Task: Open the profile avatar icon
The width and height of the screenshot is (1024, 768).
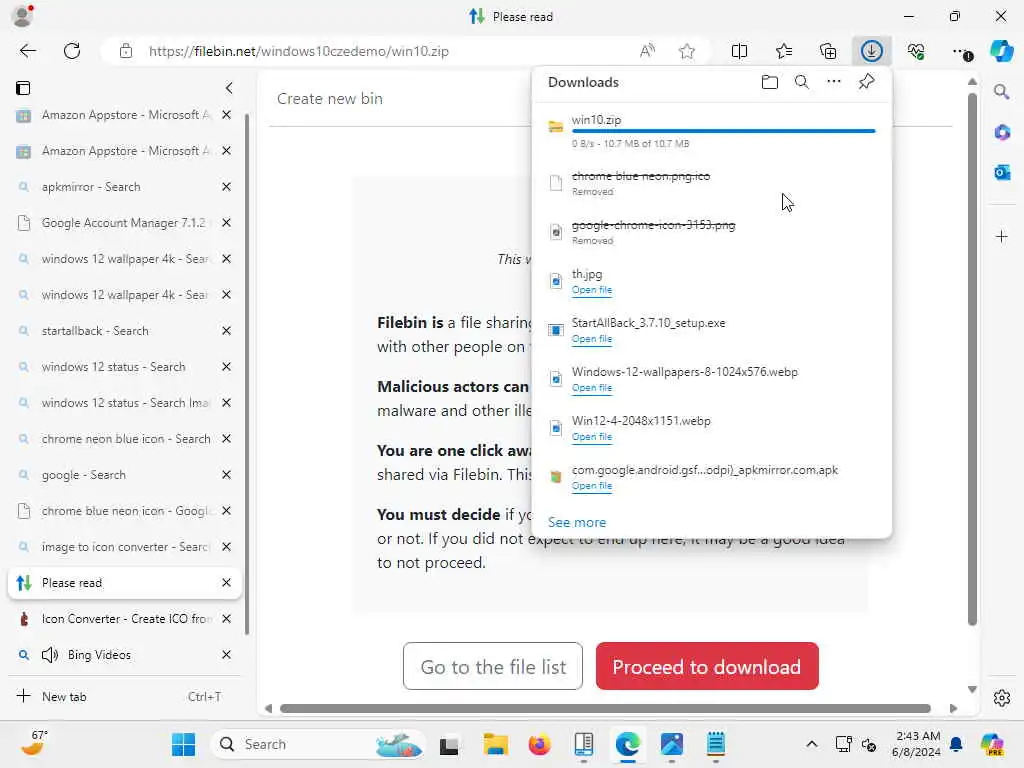Action: (x=22, y=16)
